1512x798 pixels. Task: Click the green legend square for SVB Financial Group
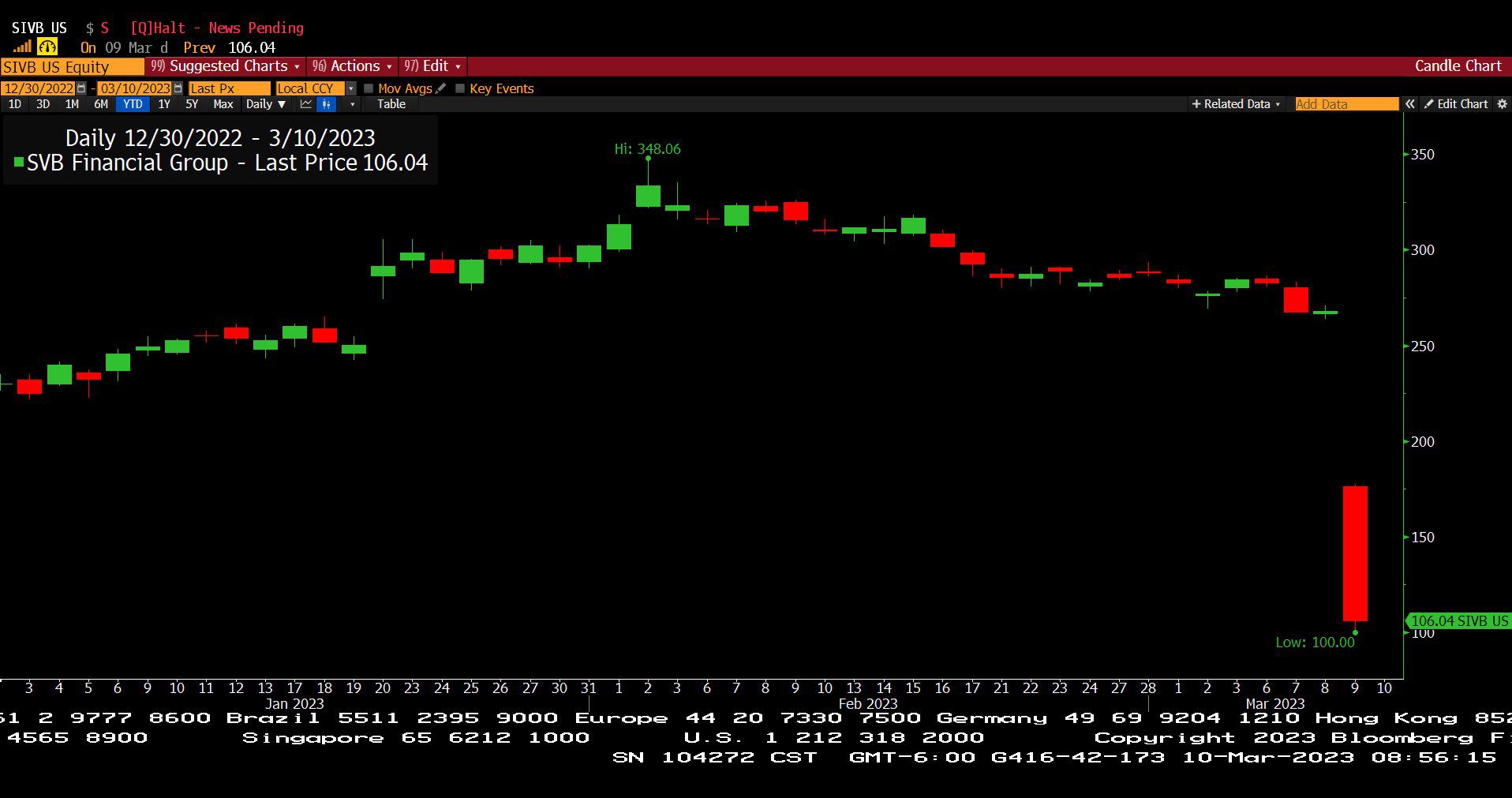coord(19,163)
